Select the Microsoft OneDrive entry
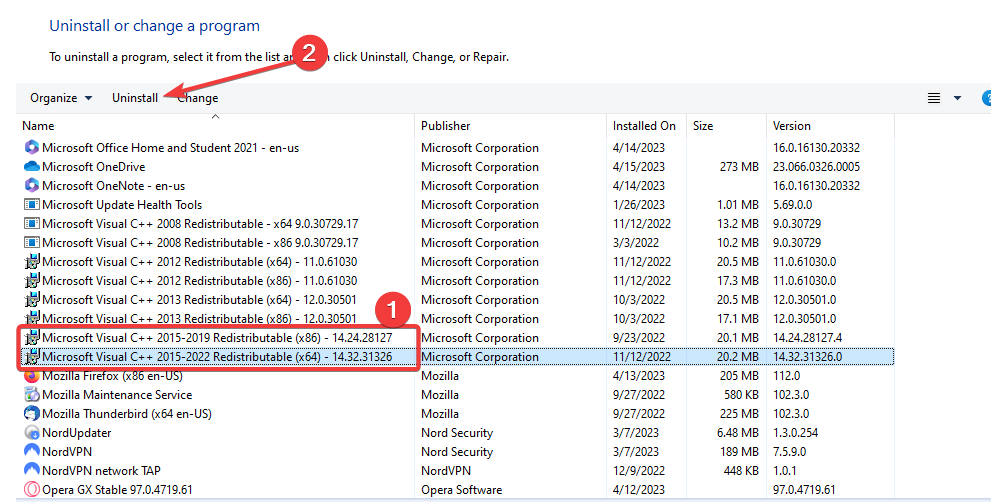The height and width of the screenshot is (502, 991). coord(94,166)
